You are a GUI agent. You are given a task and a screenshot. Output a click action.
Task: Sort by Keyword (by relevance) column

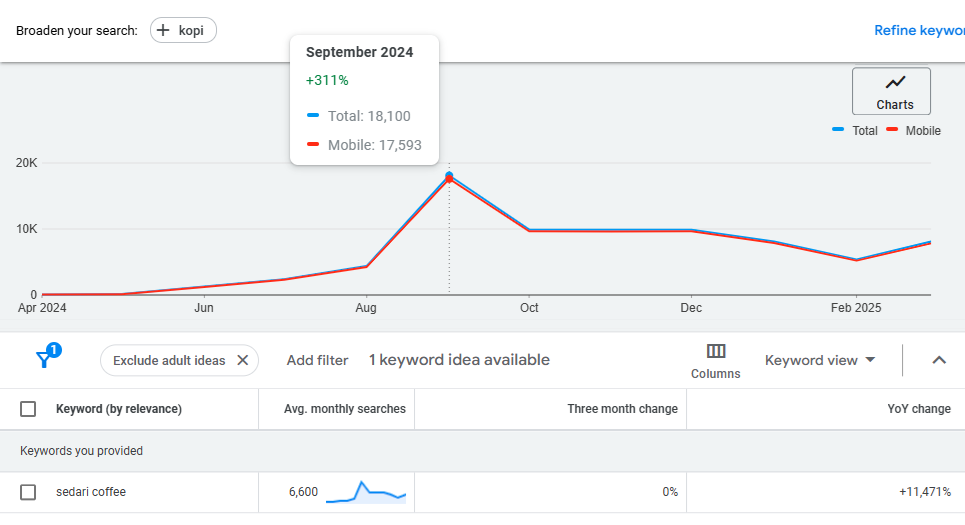click(119, 409)
